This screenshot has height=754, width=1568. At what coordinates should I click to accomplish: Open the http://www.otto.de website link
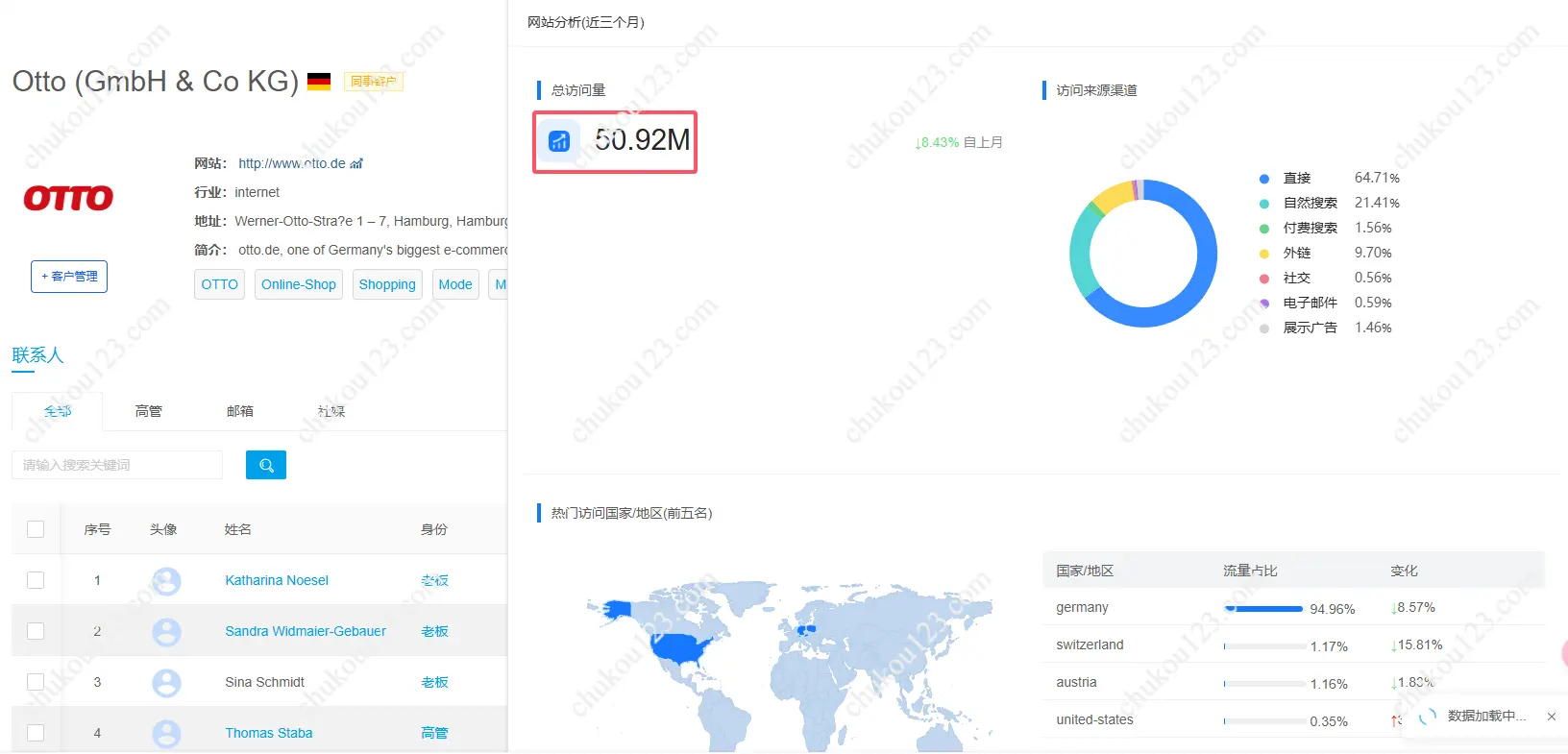tap(291, 163)
